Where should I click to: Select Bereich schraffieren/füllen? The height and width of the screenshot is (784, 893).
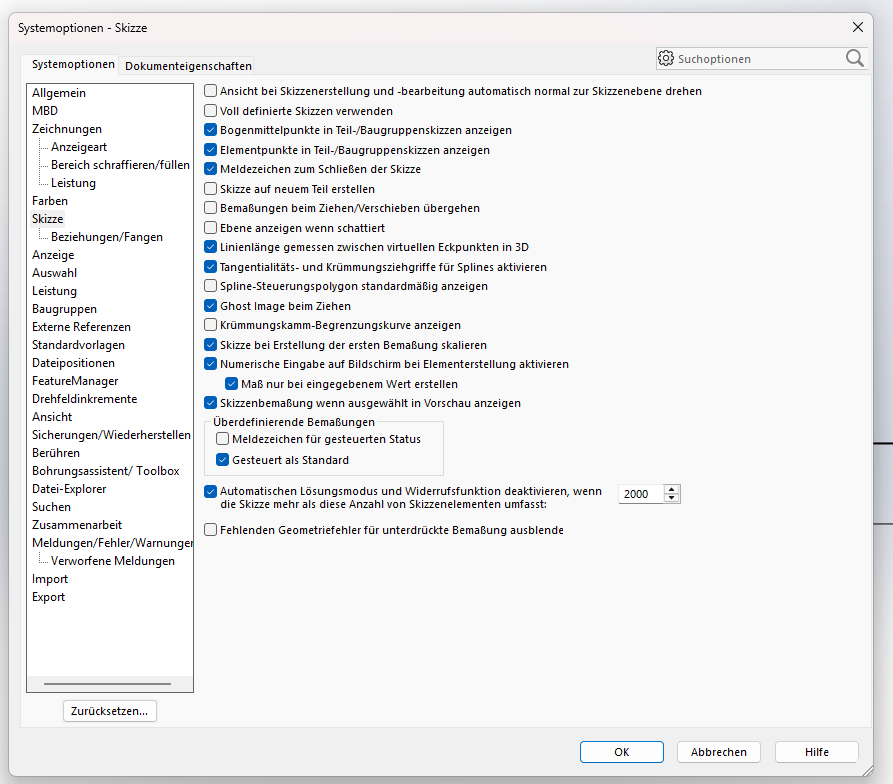[120, 165]
